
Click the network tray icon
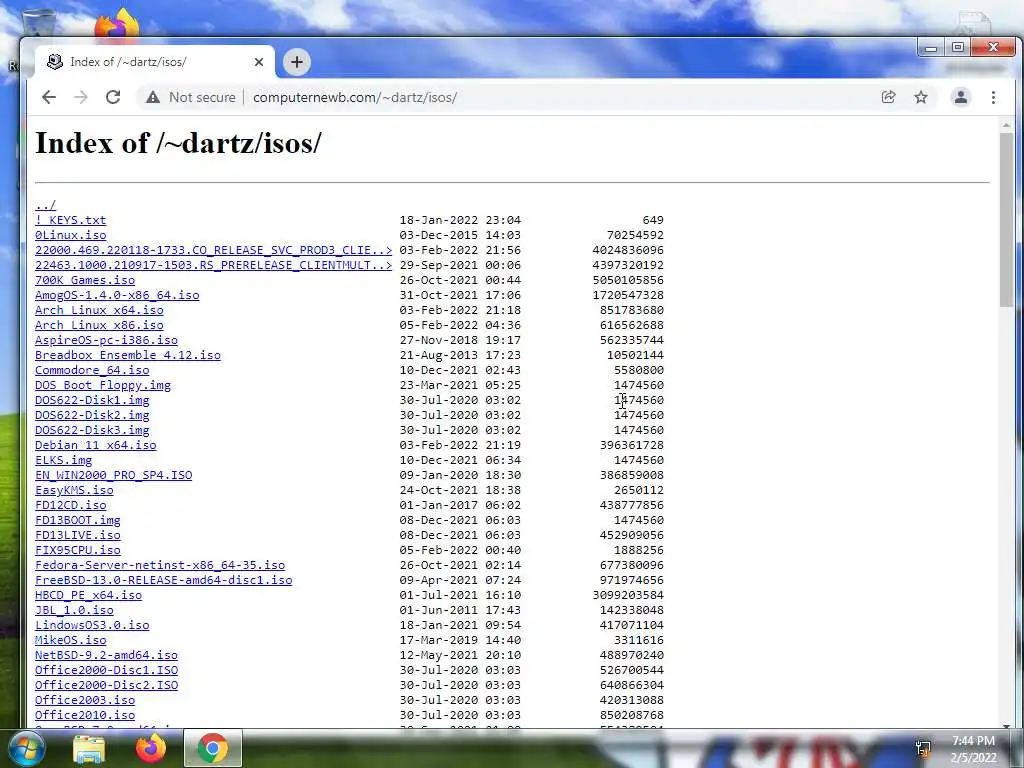point(923,748)
